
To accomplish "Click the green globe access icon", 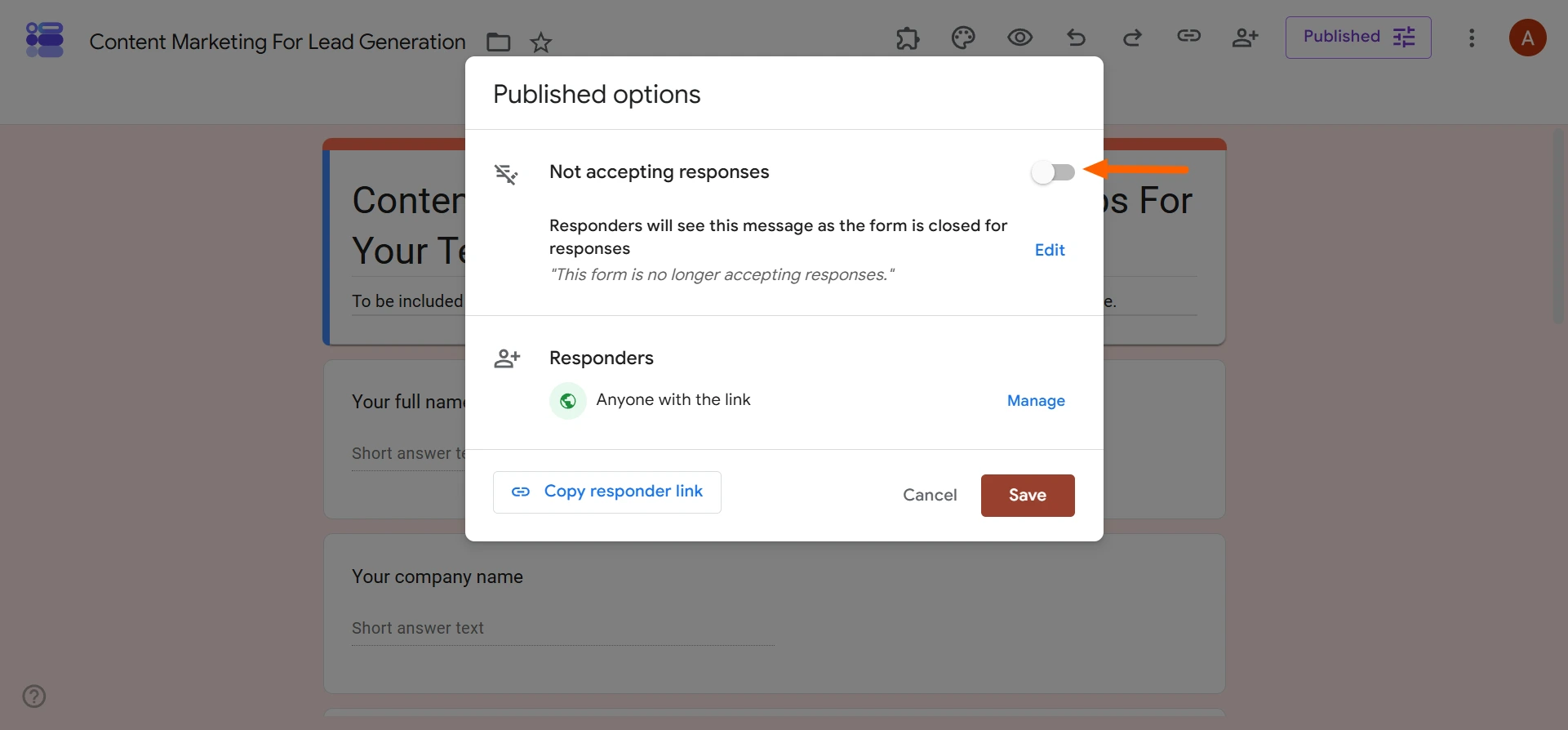I will tap(568, 401).
